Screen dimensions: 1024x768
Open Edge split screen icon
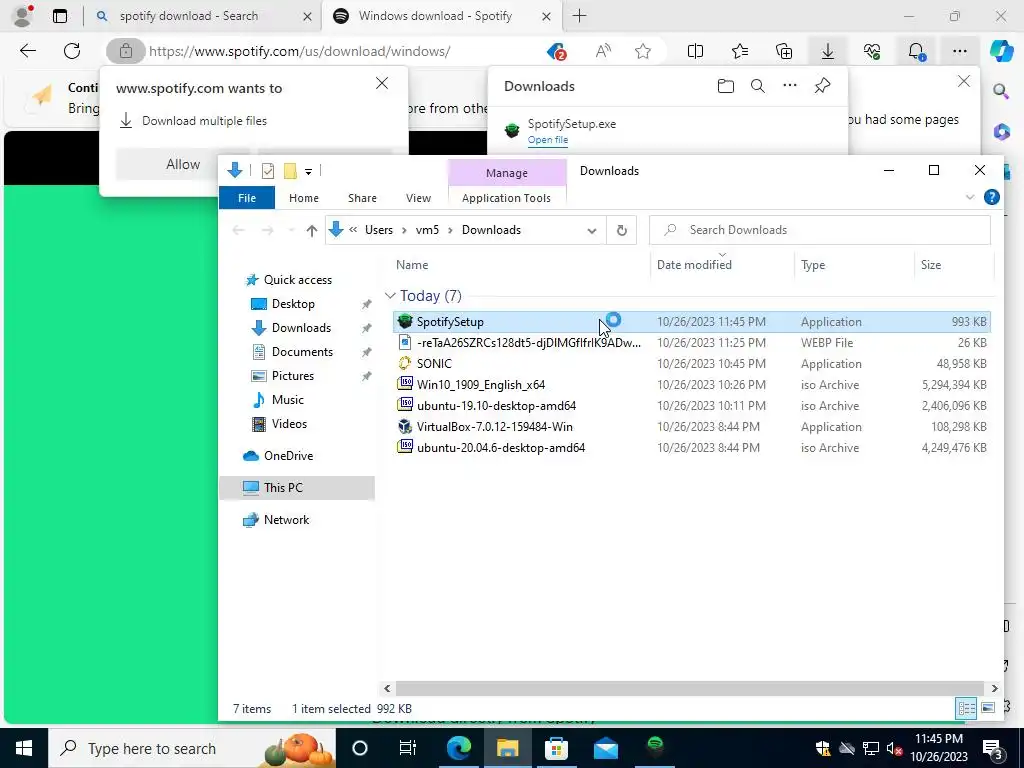pos(696,51)
